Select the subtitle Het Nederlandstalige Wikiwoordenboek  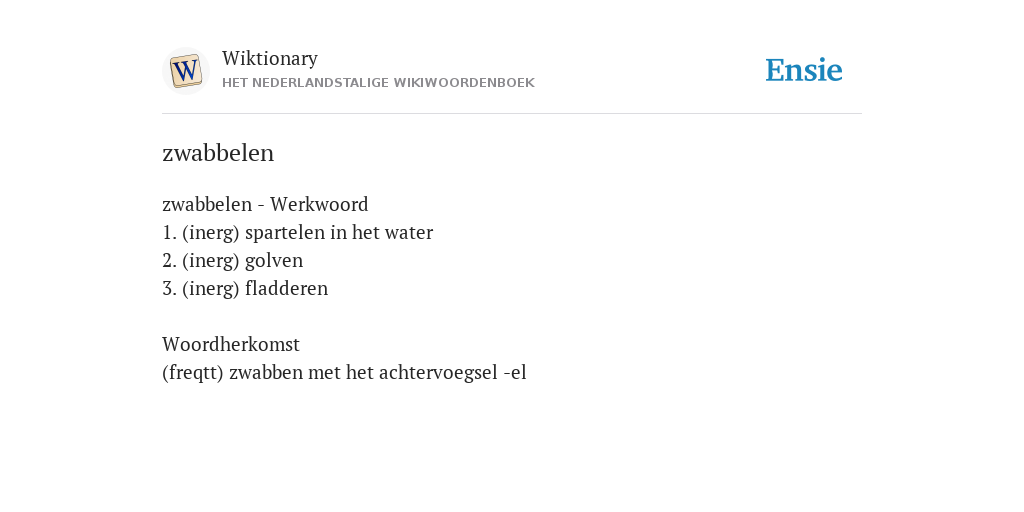coord(378,83)
